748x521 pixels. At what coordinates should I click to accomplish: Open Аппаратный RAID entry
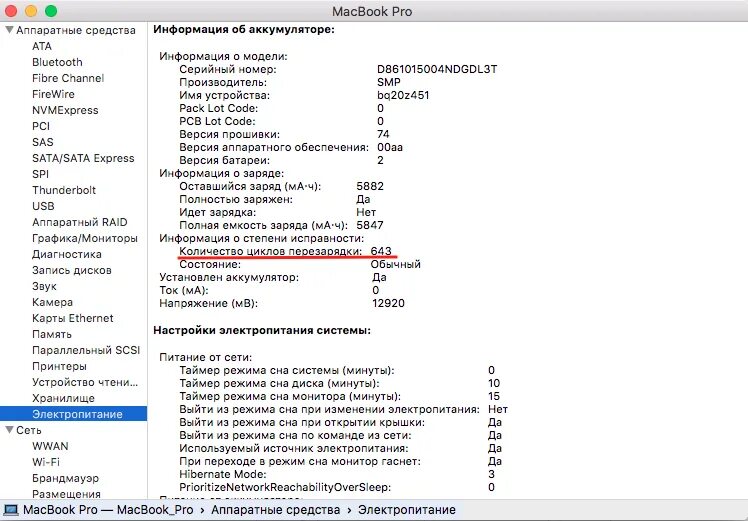pos(80,222)
